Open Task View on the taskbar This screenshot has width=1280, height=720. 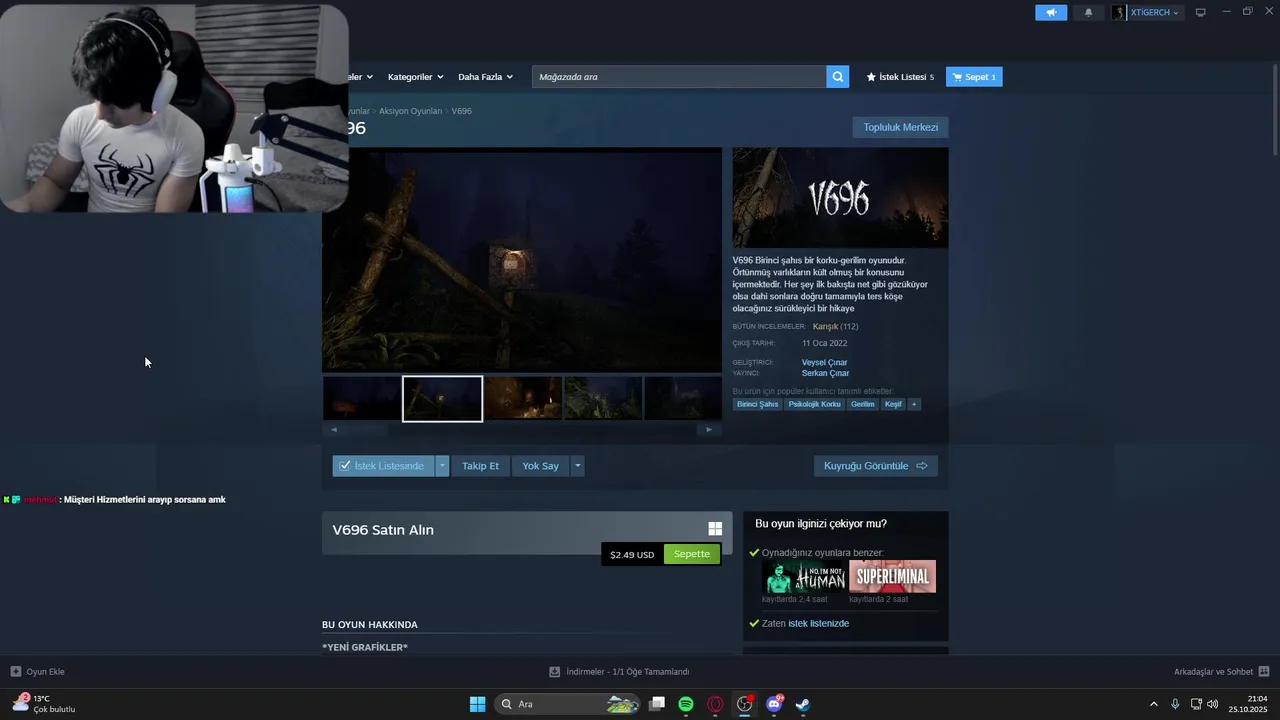(x=657, y=704)
